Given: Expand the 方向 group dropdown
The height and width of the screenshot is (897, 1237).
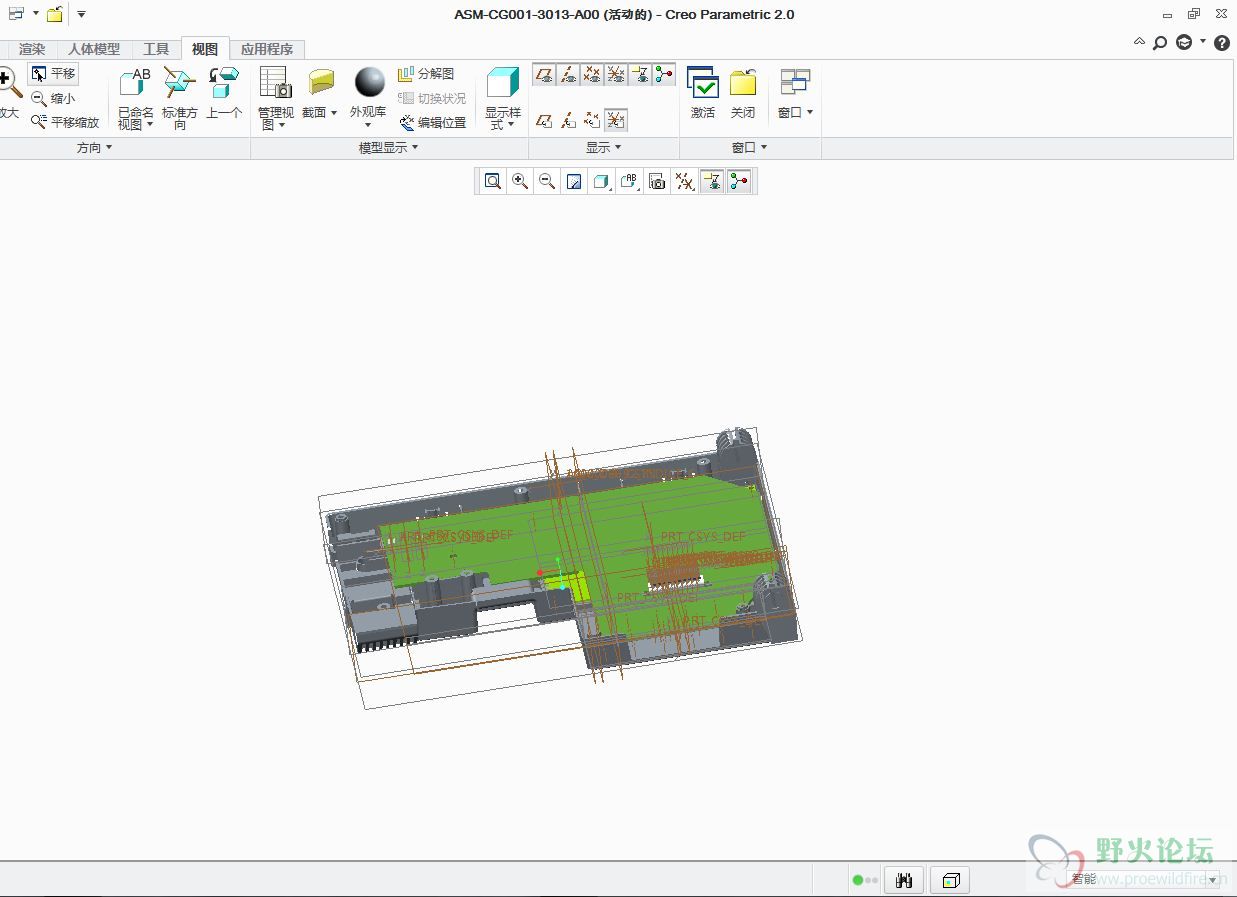Looking at the screenshot, I should pyautogui.click(x=95, y=148).
